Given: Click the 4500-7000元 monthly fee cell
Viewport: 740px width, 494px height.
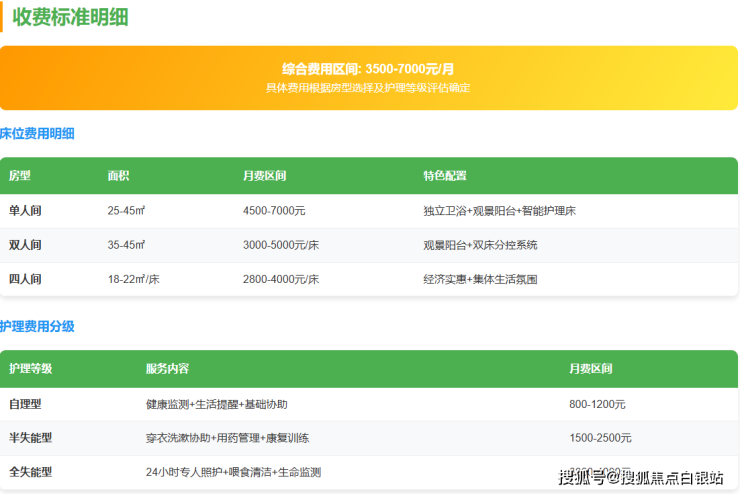Looking at the screenshot, I should [274, 211].
